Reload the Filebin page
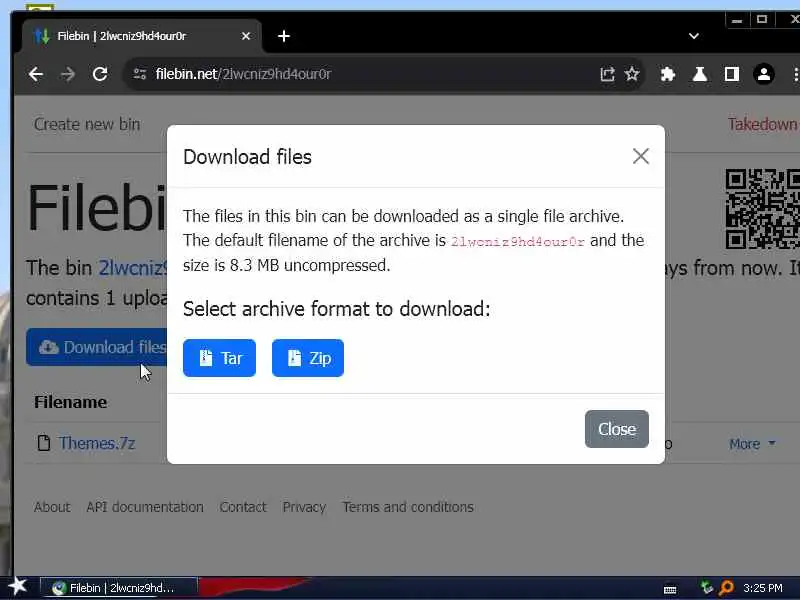800x600 pixels. 100,74
